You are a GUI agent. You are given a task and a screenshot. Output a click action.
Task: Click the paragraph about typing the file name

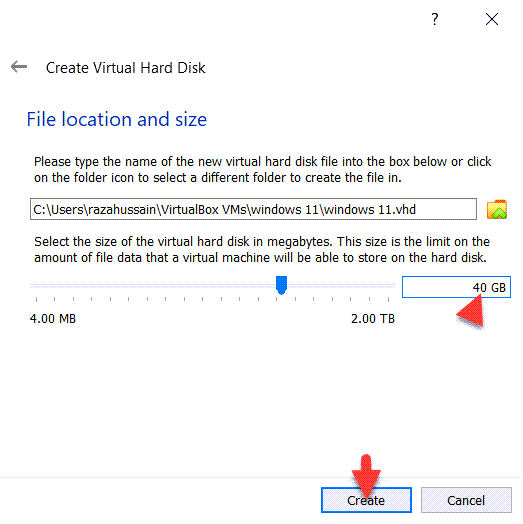[x=263, y=169]
